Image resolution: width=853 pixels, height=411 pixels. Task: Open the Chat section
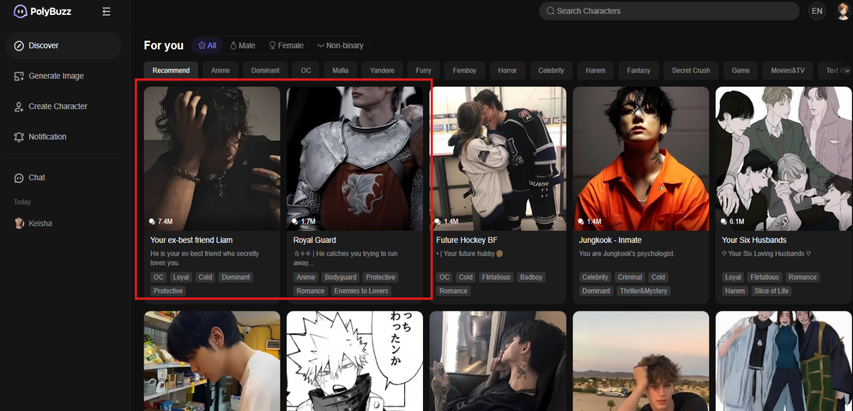point(36,178)
